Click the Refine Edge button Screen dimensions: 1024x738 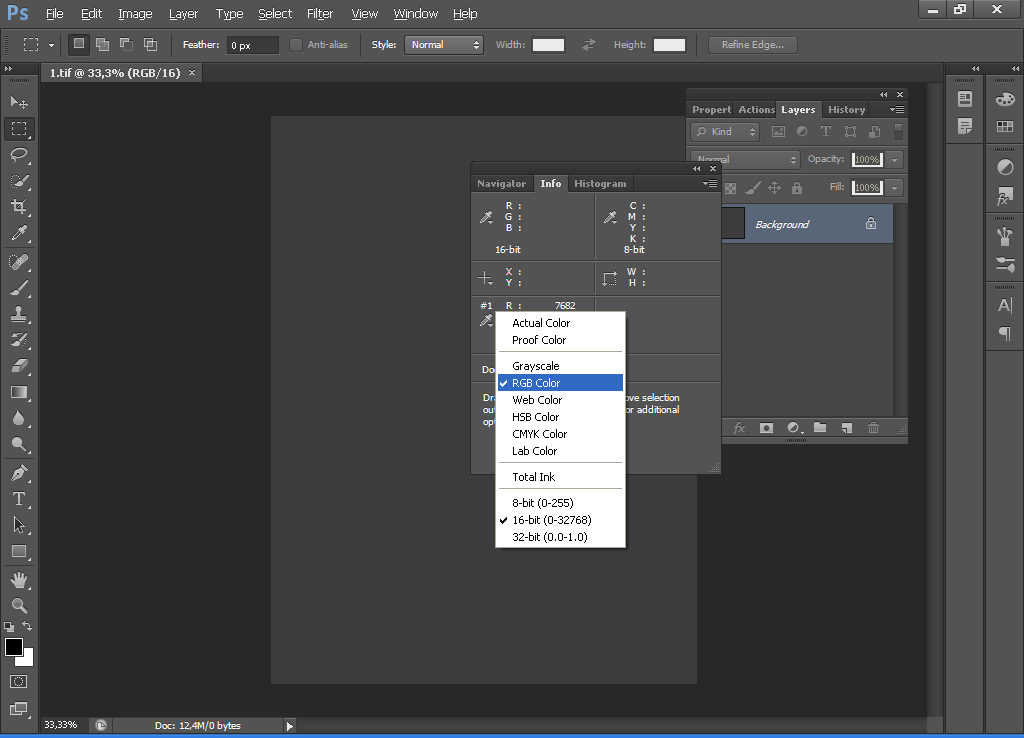tap(752, 45)
